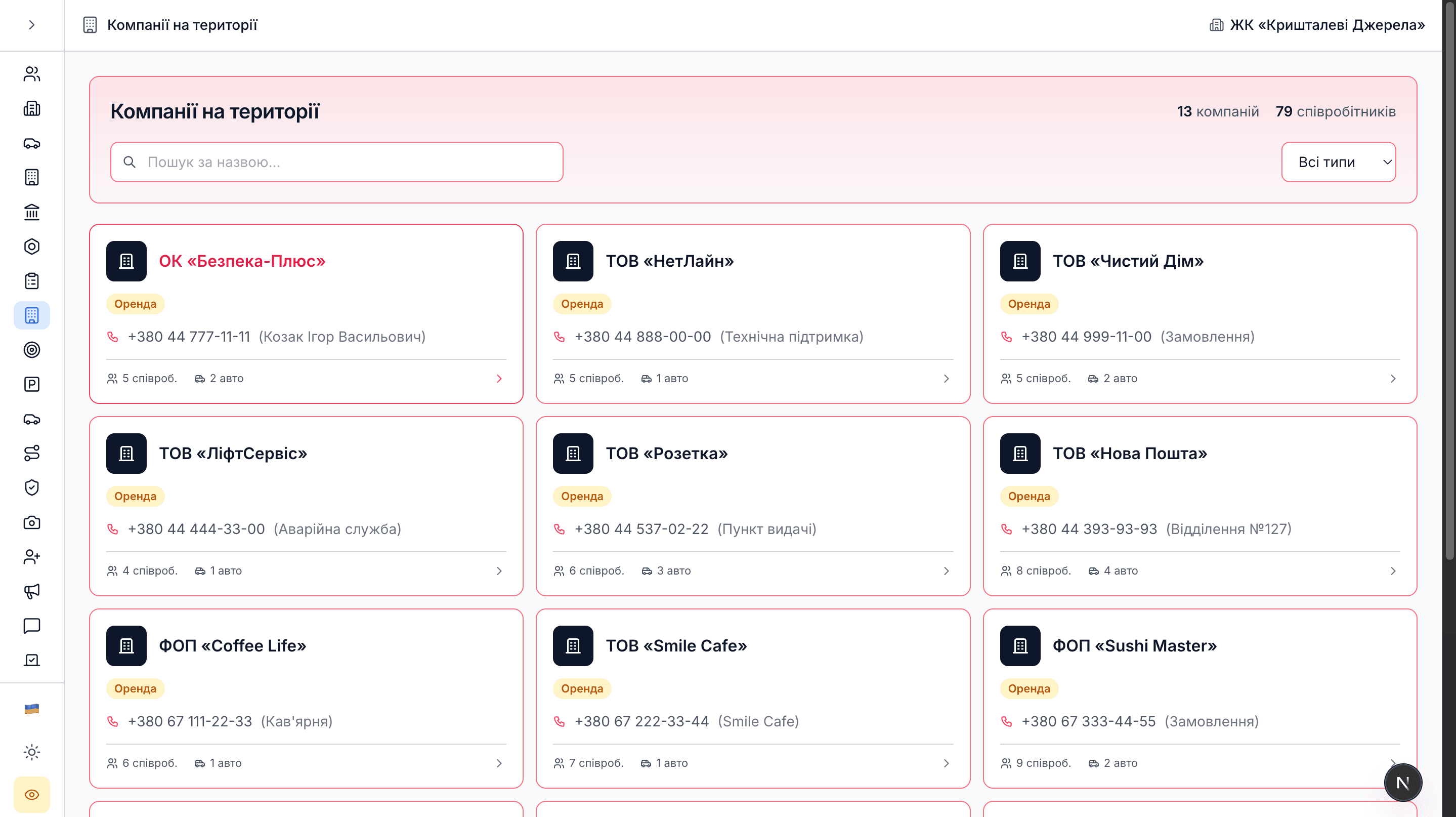The height and width of the screenshot is (817, 1456).
Task: Click the dark building icon on «Sushi Master» card
Action: point(1020,646)
